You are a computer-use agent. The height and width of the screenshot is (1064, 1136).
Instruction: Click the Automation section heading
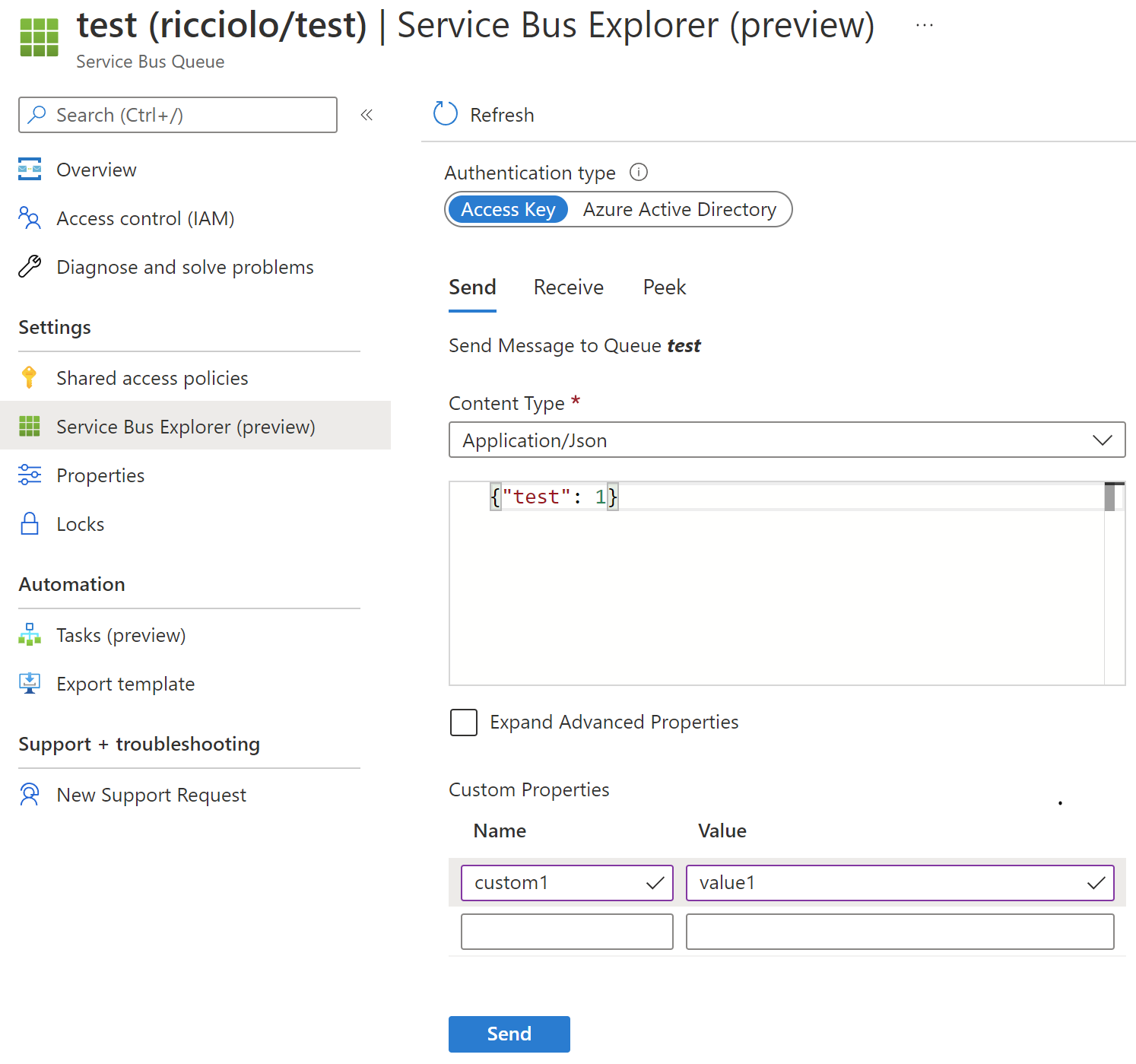coord(72,585)
